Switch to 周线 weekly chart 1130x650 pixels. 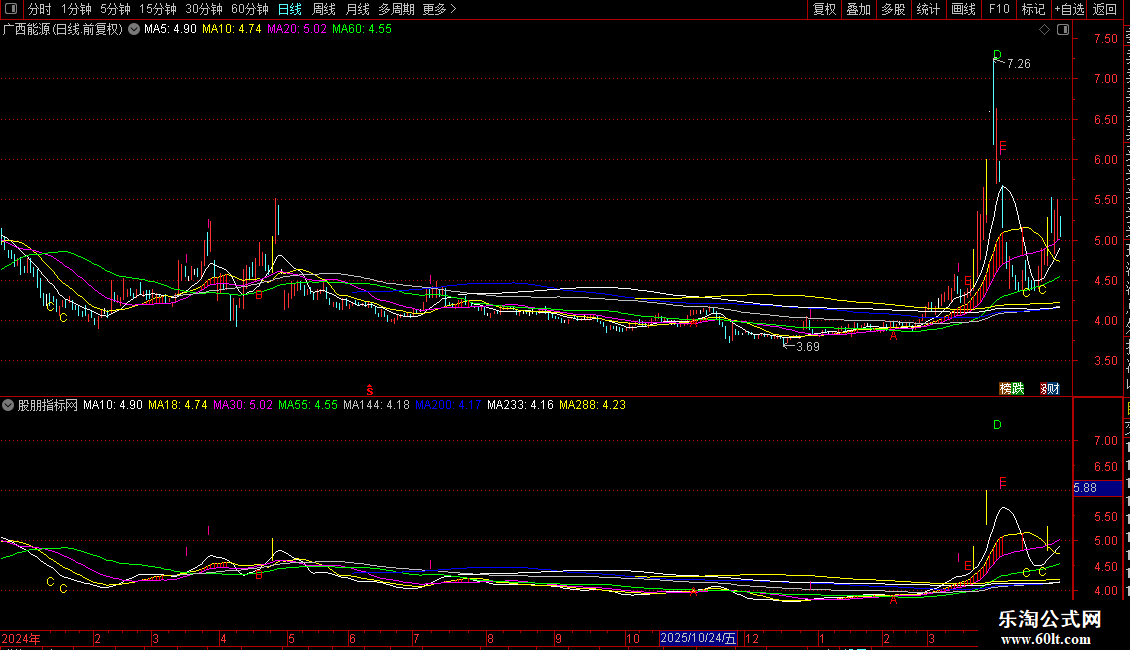[x=324, y=9]
